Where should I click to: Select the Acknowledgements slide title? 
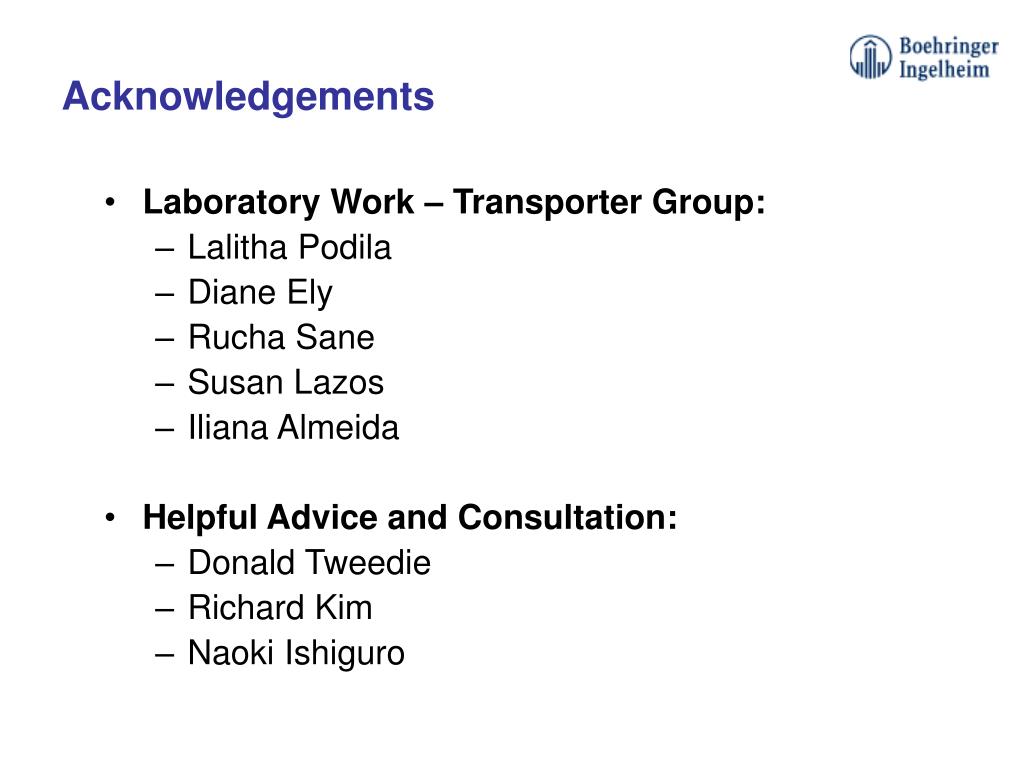(x=248, y=96)
